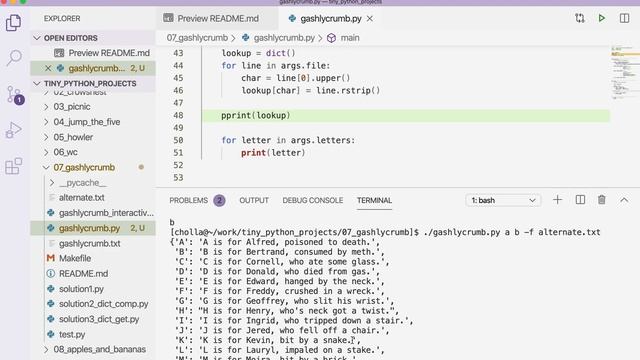This screenshot has width=640, height=360.
Task: Open the Search view in activity bar
Action: (x=13, y=58)
